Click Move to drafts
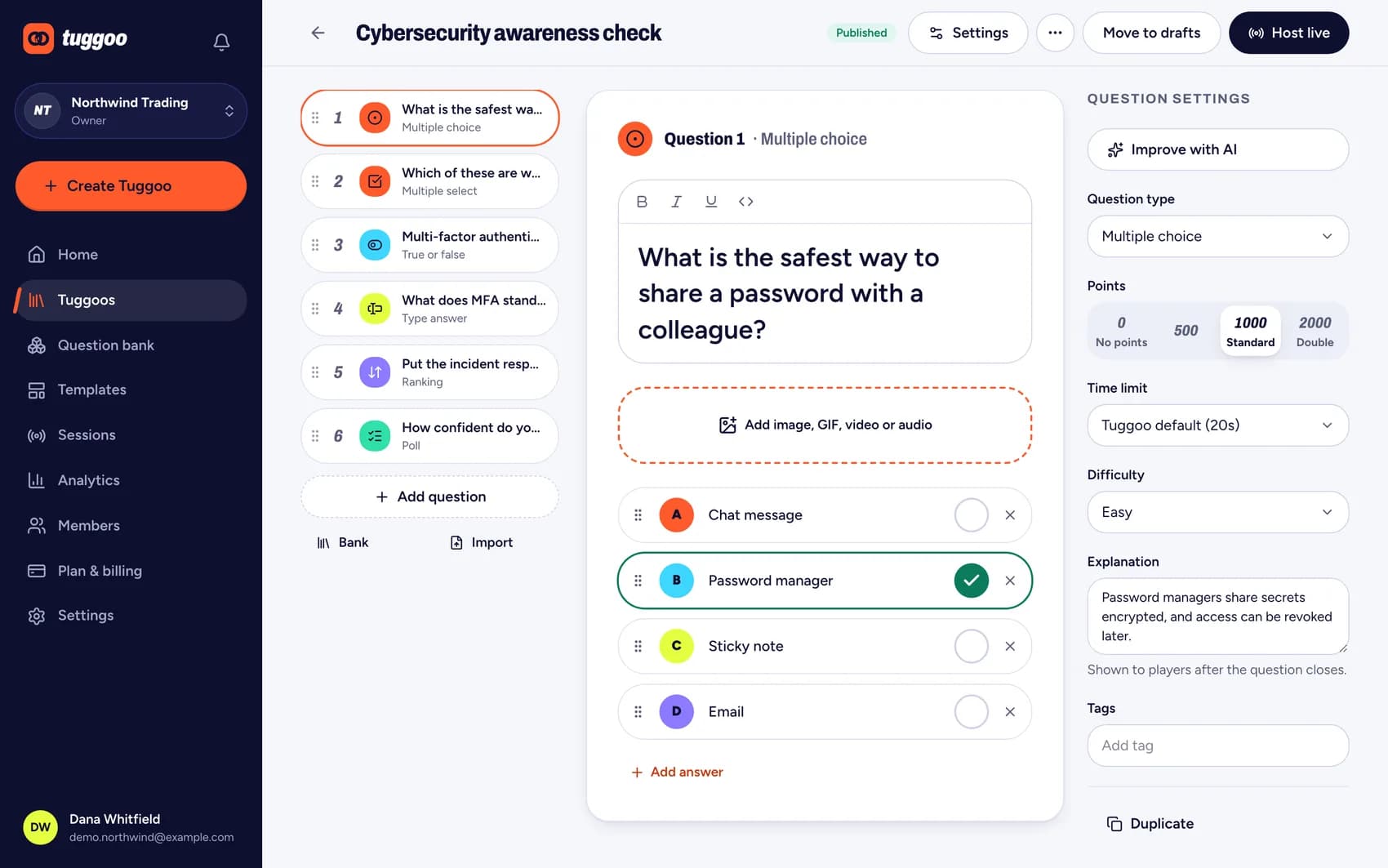Screen dimensions: 1388x868 coord(1151,33)
